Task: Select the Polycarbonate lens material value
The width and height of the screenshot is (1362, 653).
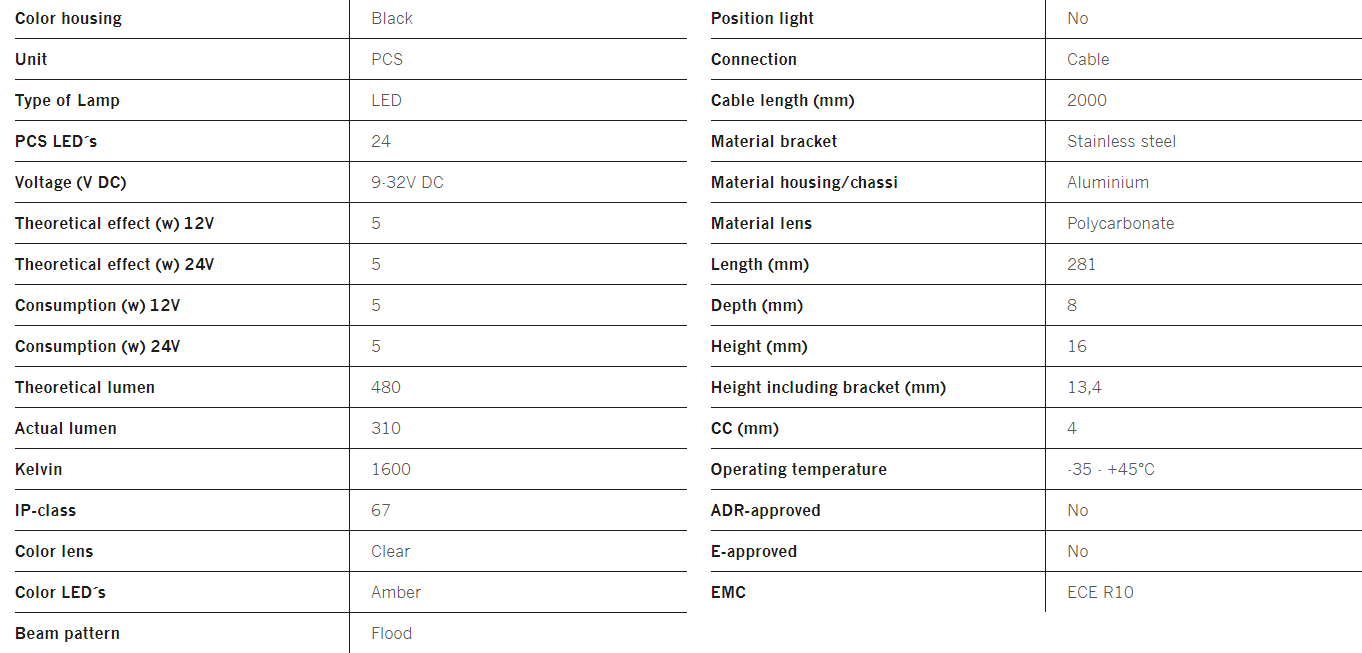Action: [1120, 223]
